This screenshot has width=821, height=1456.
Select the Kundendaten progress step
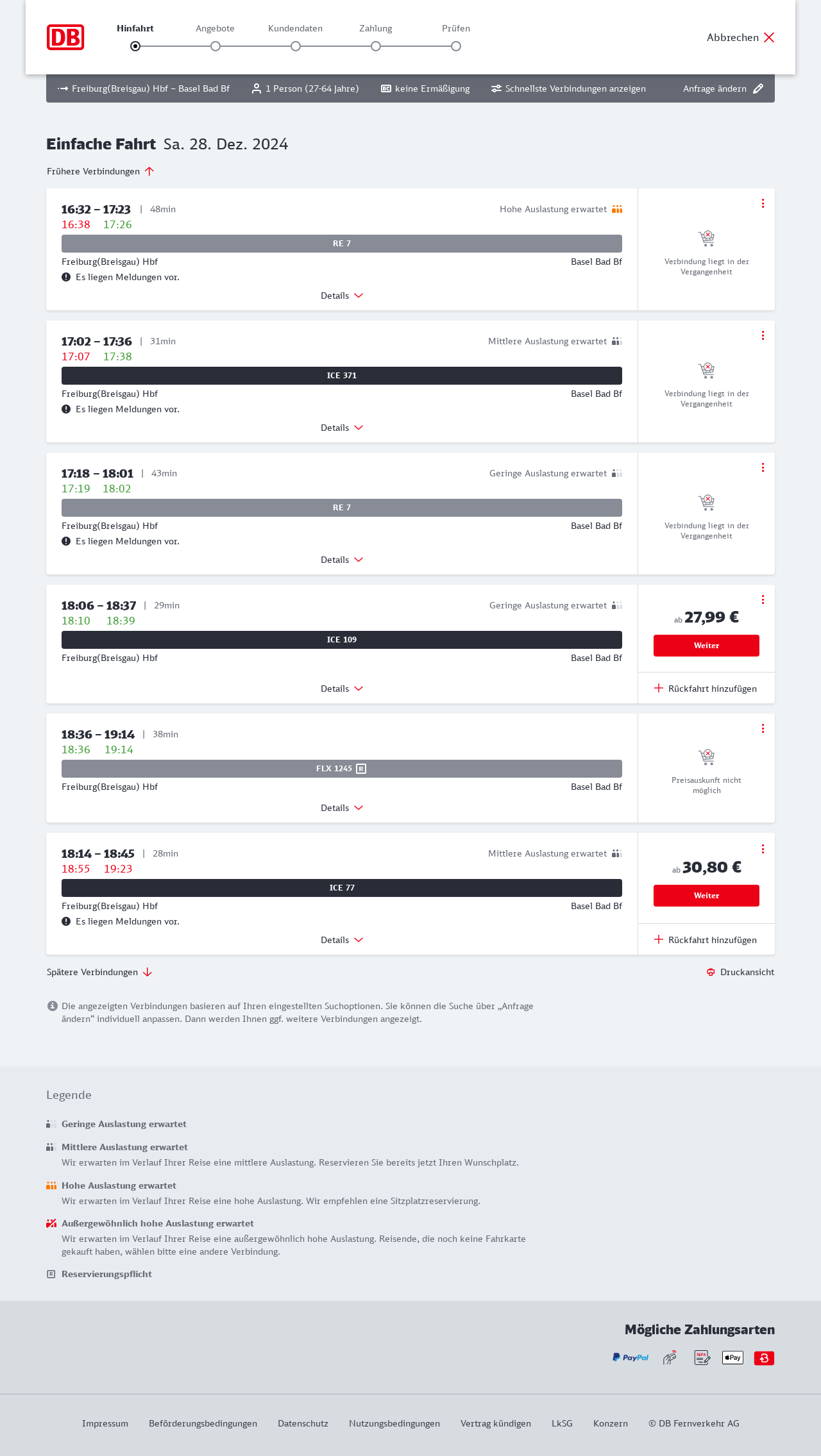point(296,46)
